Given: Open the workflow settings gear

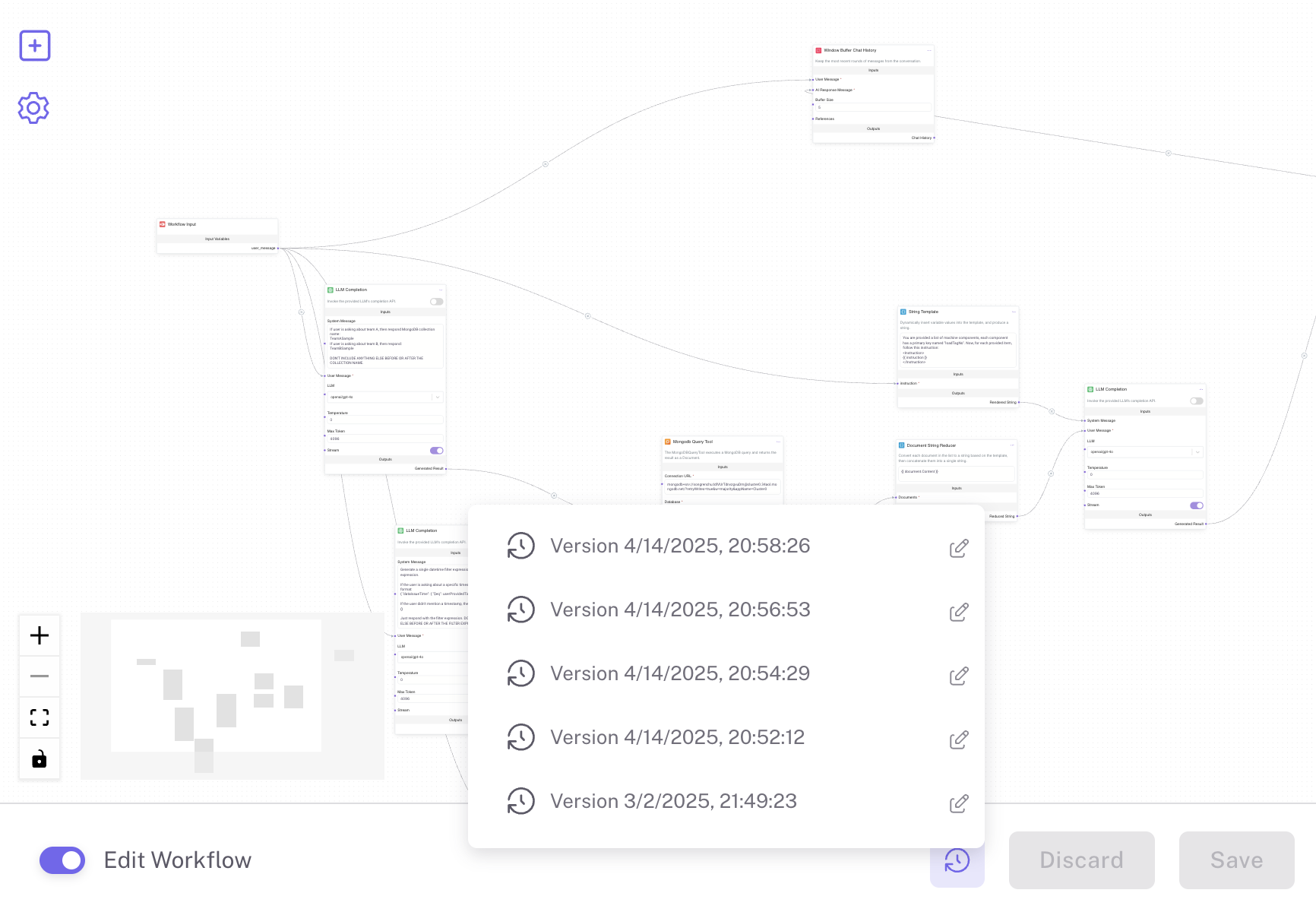Looking at the screenshot, I should pyautogui.click(x=33, y=108).
